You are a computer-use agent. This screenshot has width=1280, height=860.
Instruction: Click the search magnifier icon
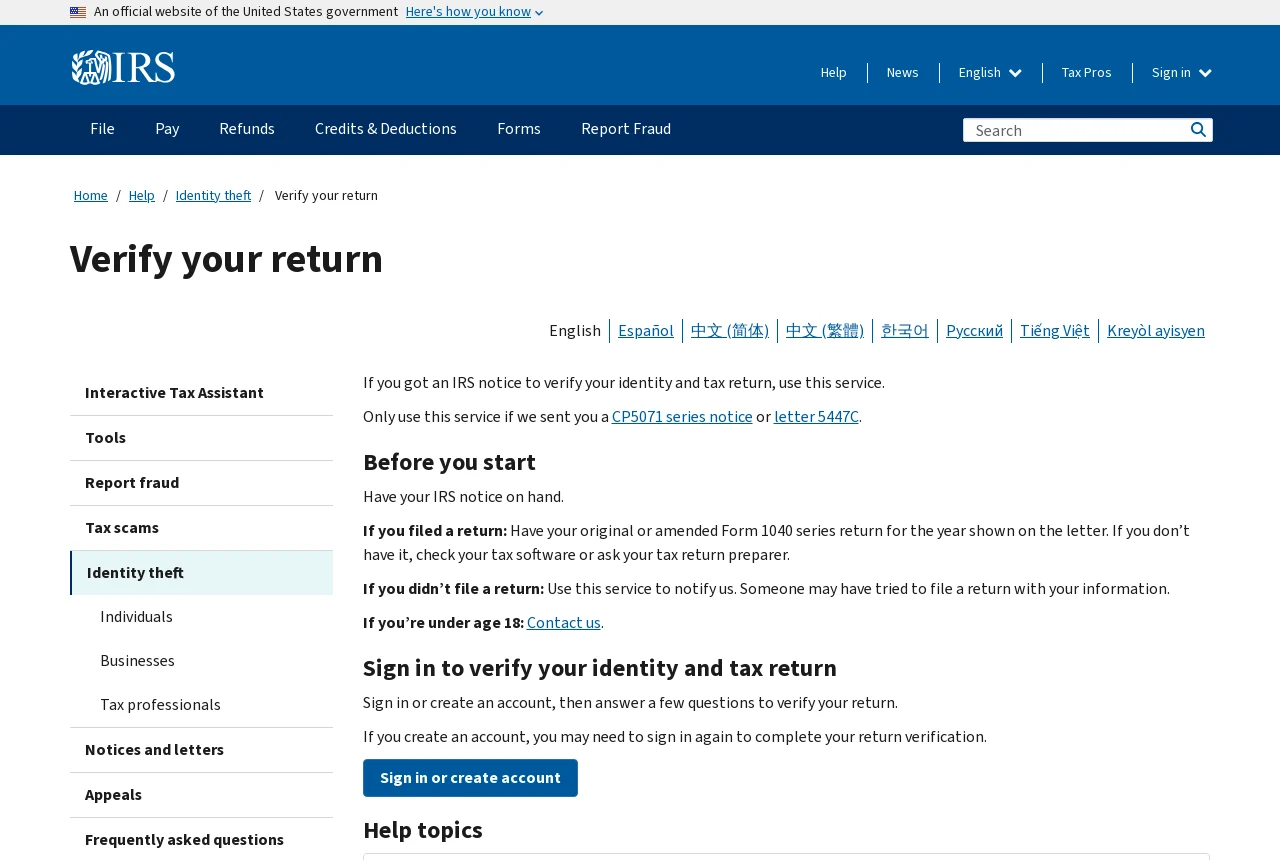(x=1198, y=130)
